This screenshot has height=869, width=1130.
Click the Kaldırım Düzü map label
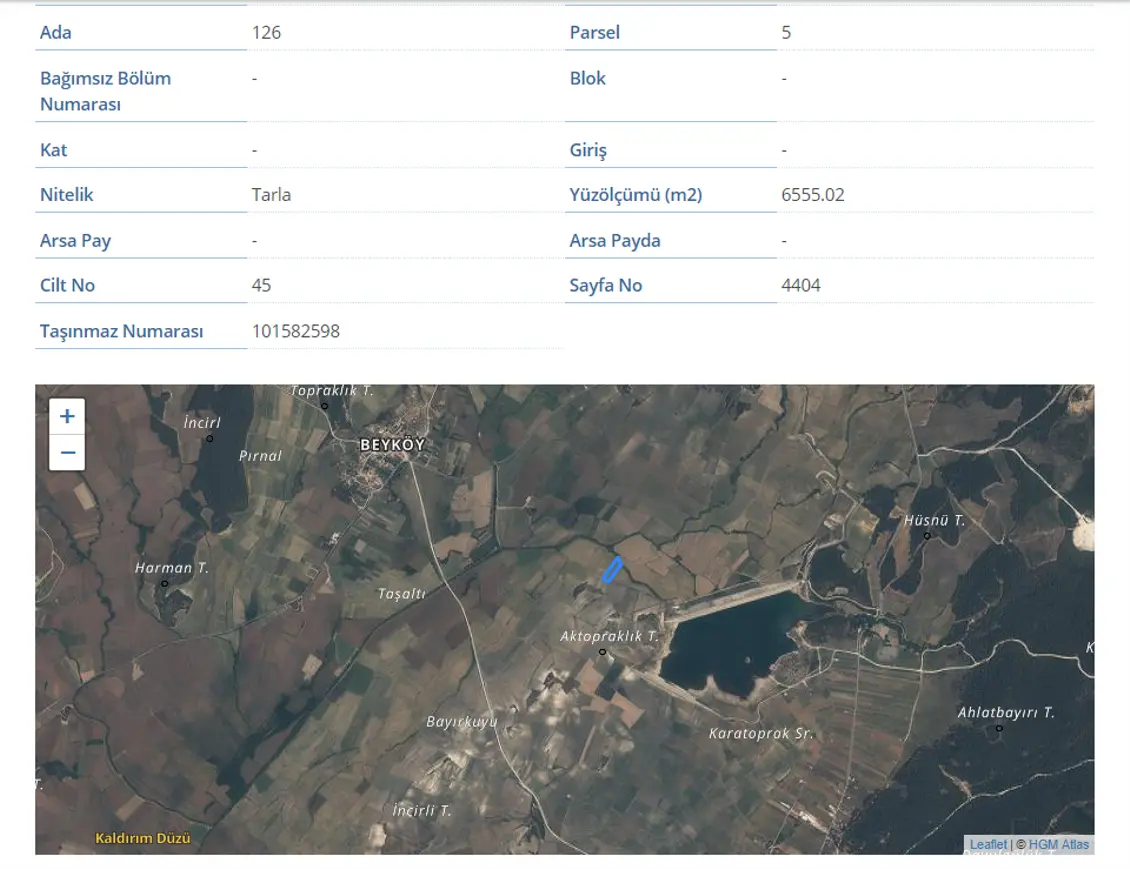tap(143, 838)
